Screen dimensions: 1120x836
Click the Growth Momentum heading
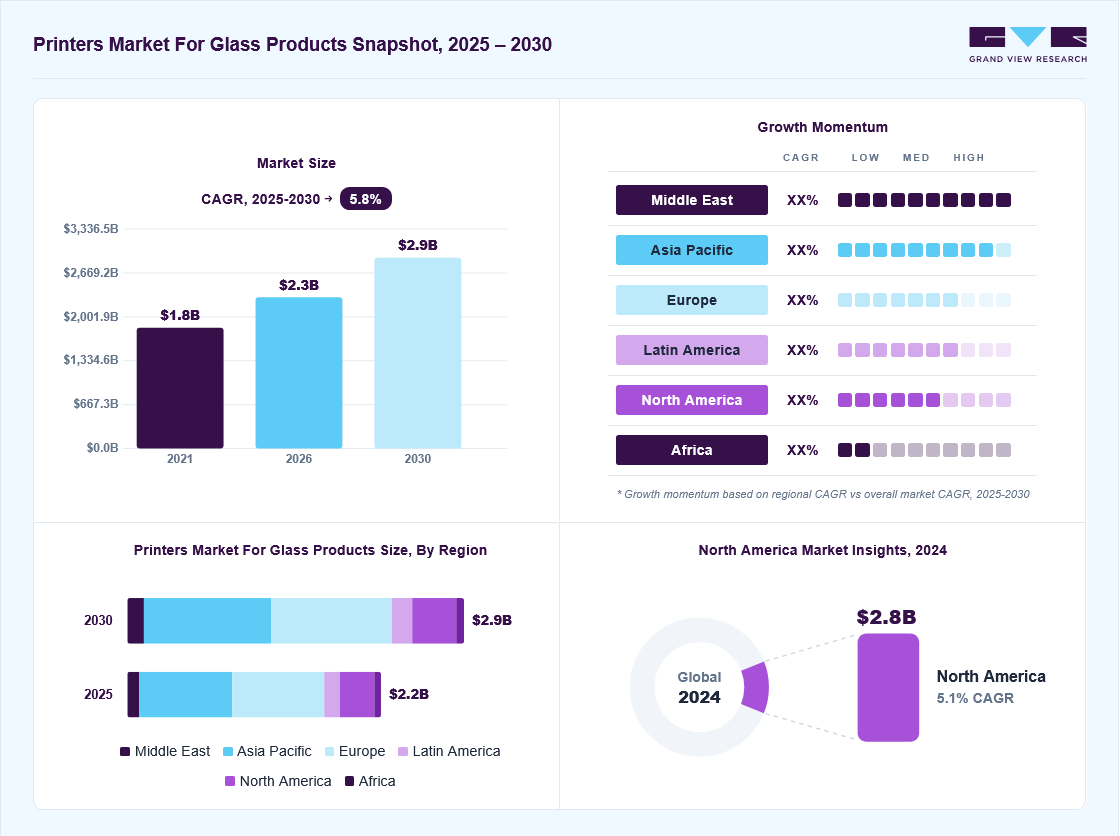[x=822, y=127]
